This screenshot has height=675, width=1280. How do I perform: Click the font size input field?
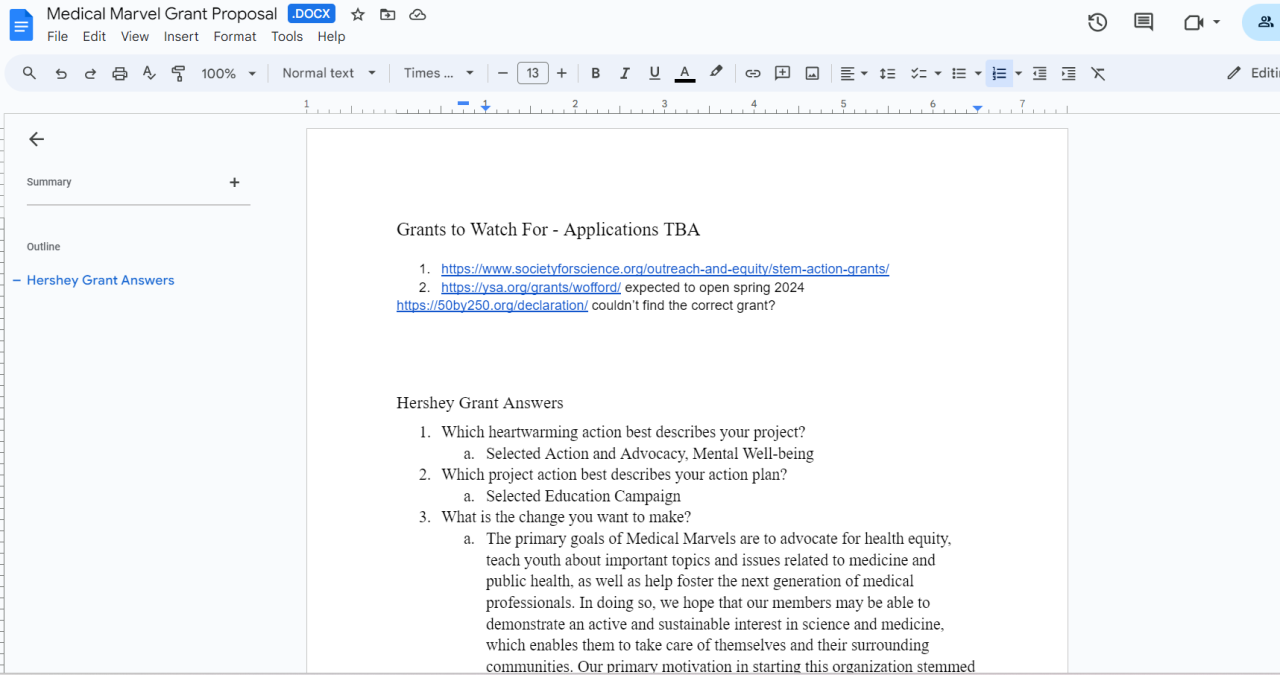click(532, 73)
